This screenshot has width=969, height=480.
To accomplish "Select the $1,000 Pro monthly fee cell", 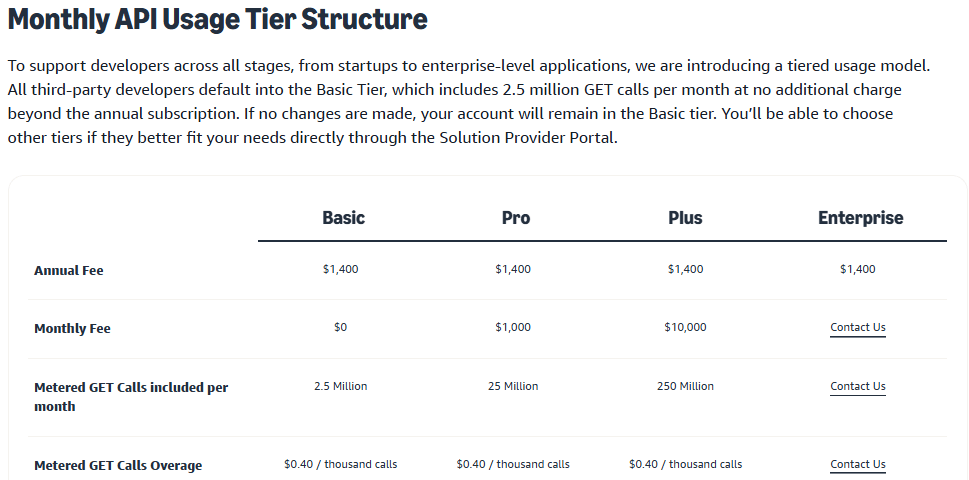I will (x=513, y=328).
